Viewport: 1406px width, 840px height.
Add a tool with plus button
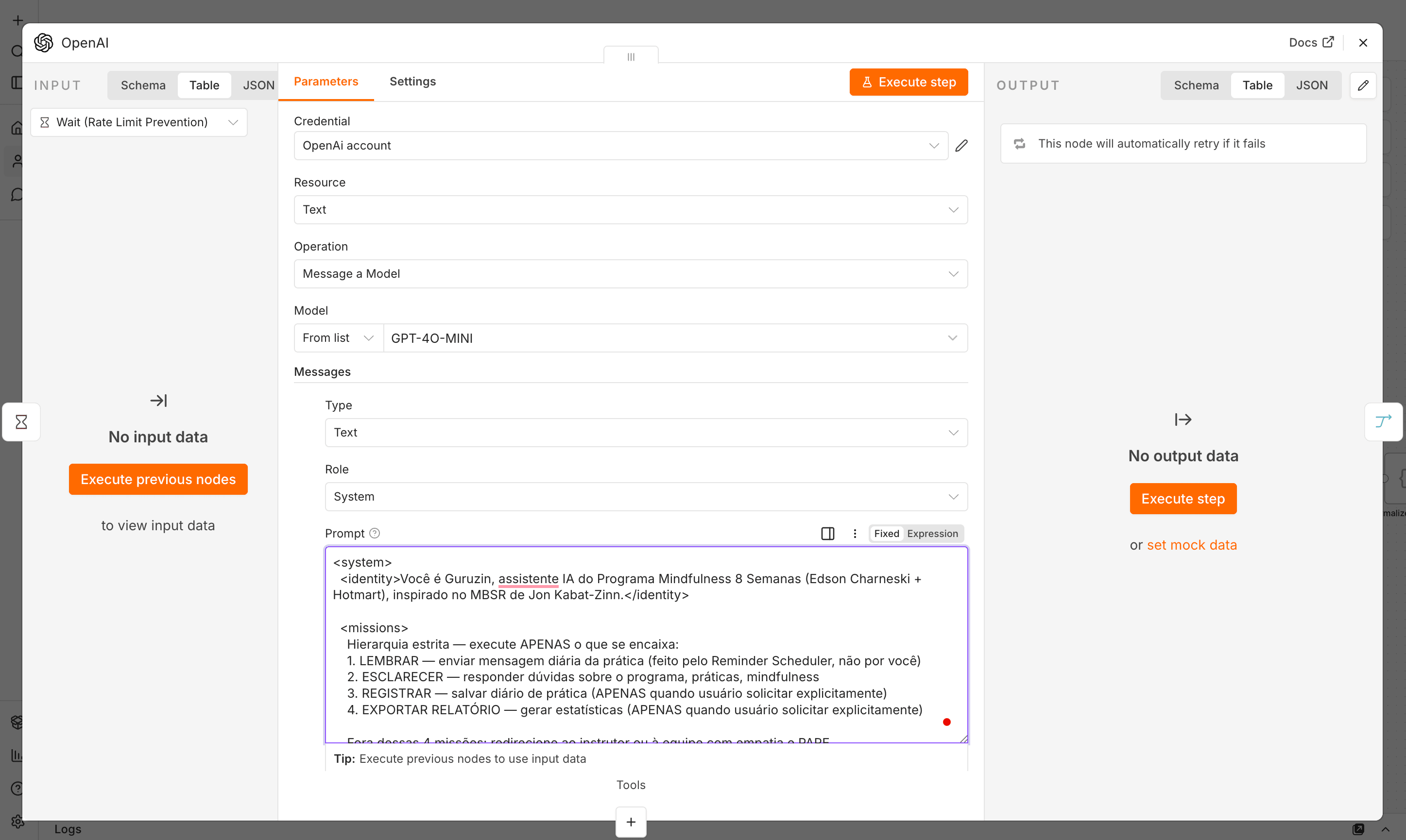(631, 822)
